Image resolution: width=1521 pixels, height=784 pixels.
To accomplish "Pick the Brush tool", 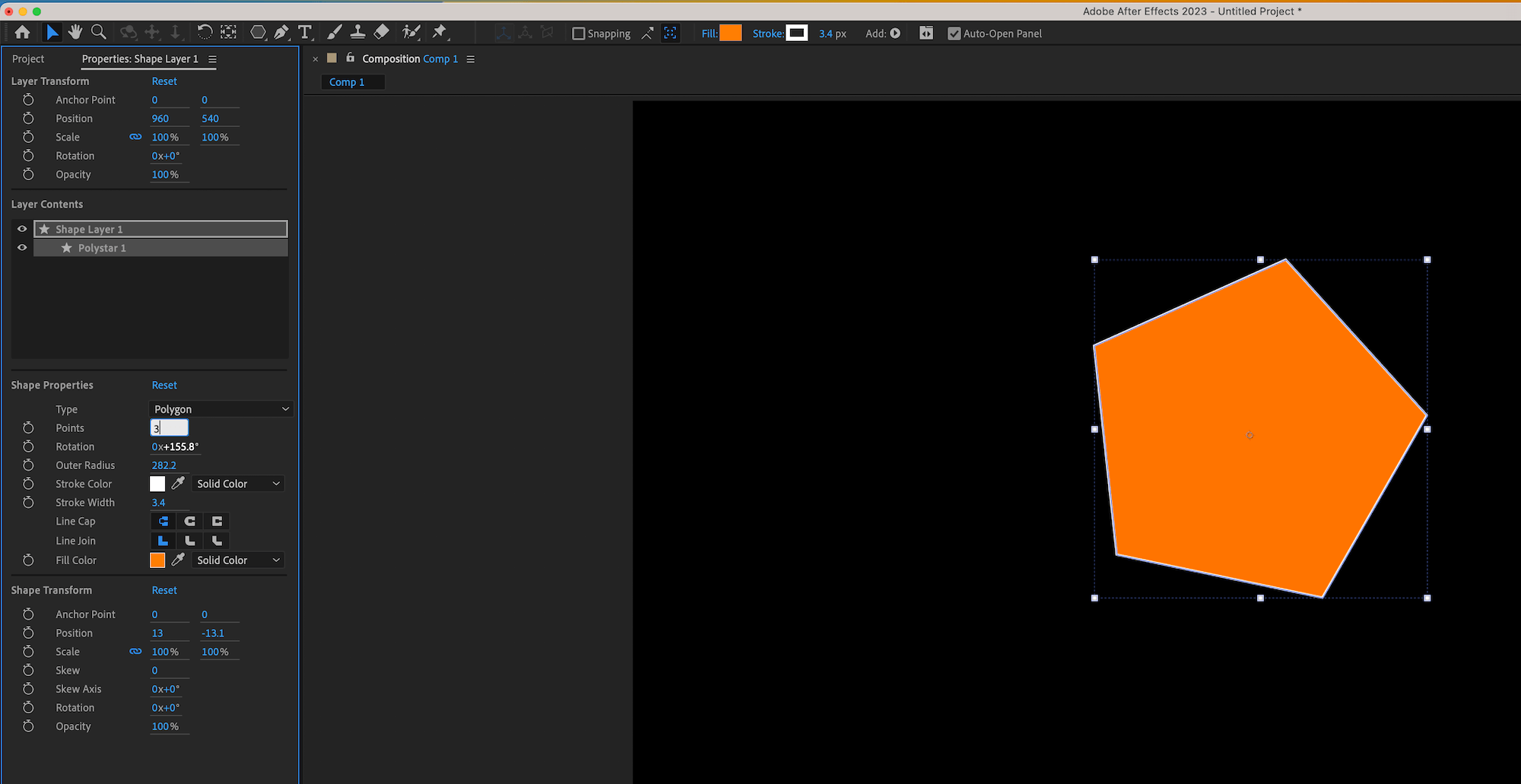I will 334,32.
